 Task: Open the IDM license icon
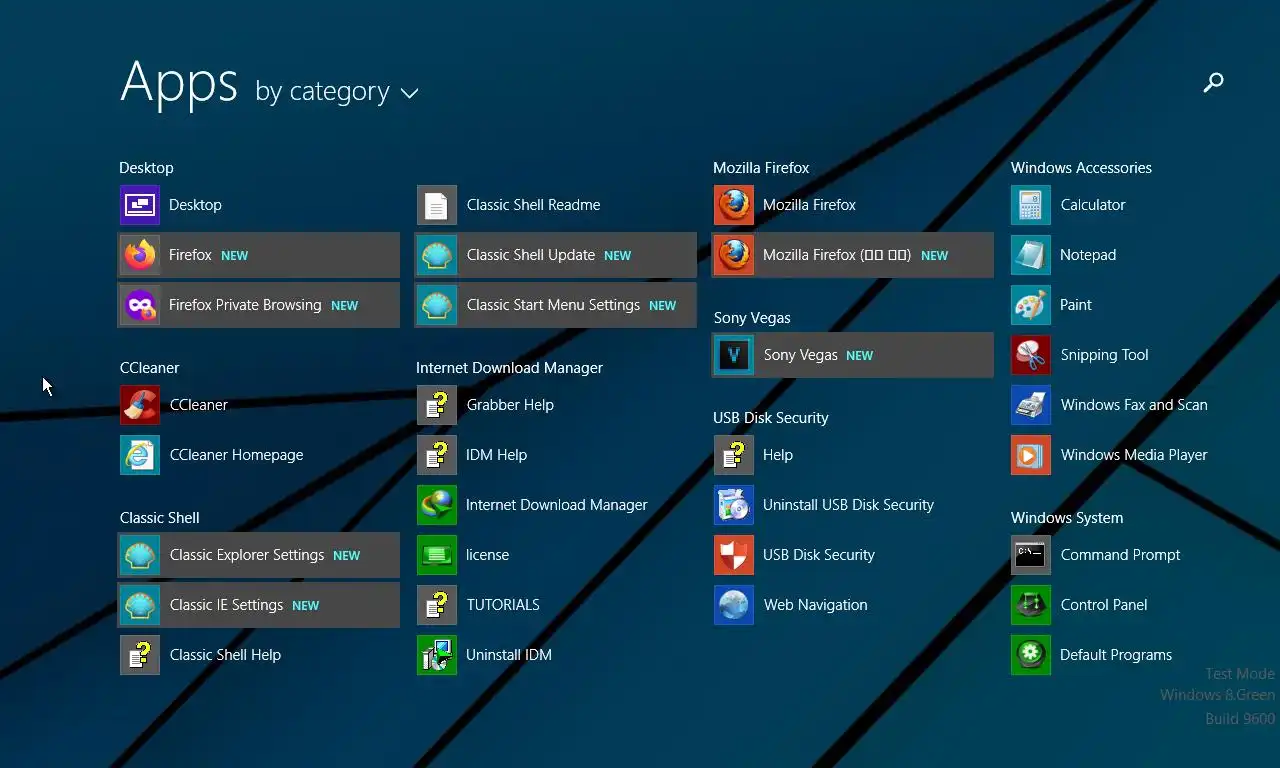coord(437,555)
